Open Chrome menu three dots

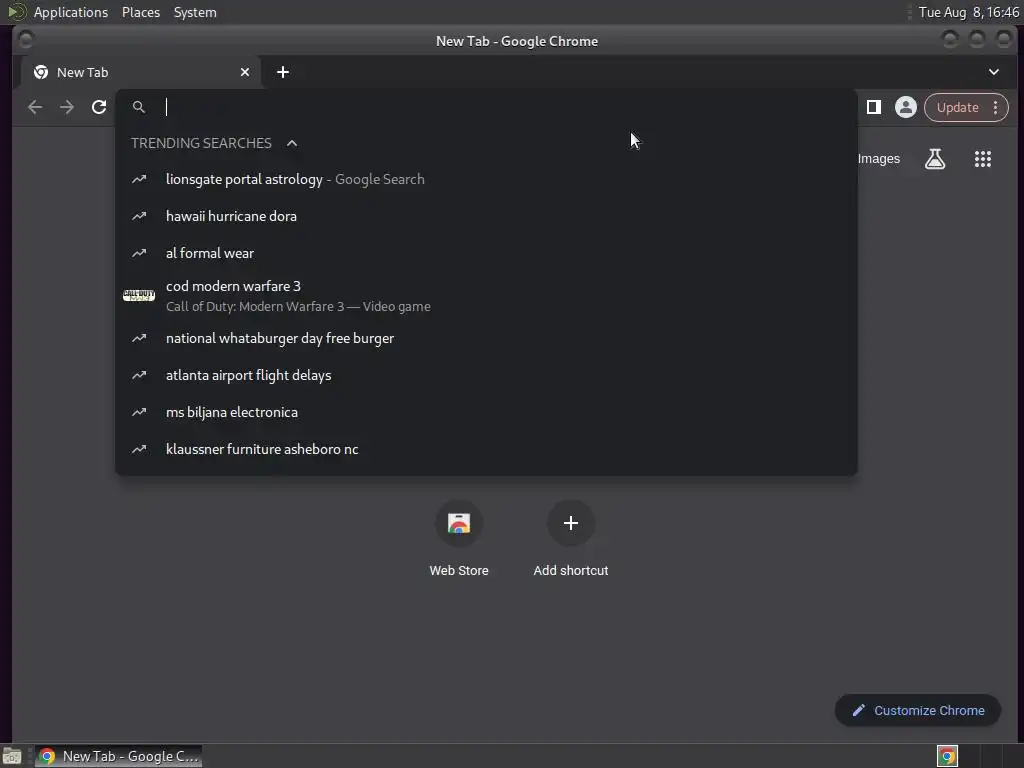point(995,107)
